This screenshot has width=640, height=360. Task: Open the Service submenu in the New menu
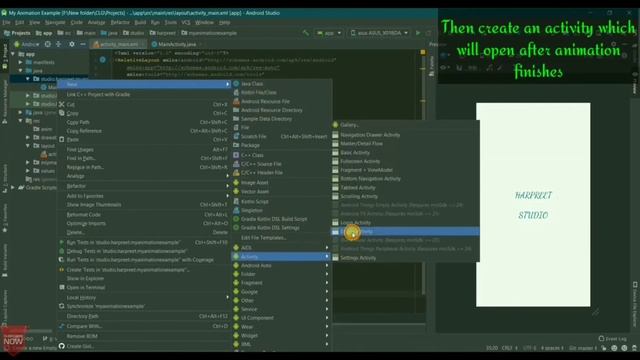coord(281,309)
